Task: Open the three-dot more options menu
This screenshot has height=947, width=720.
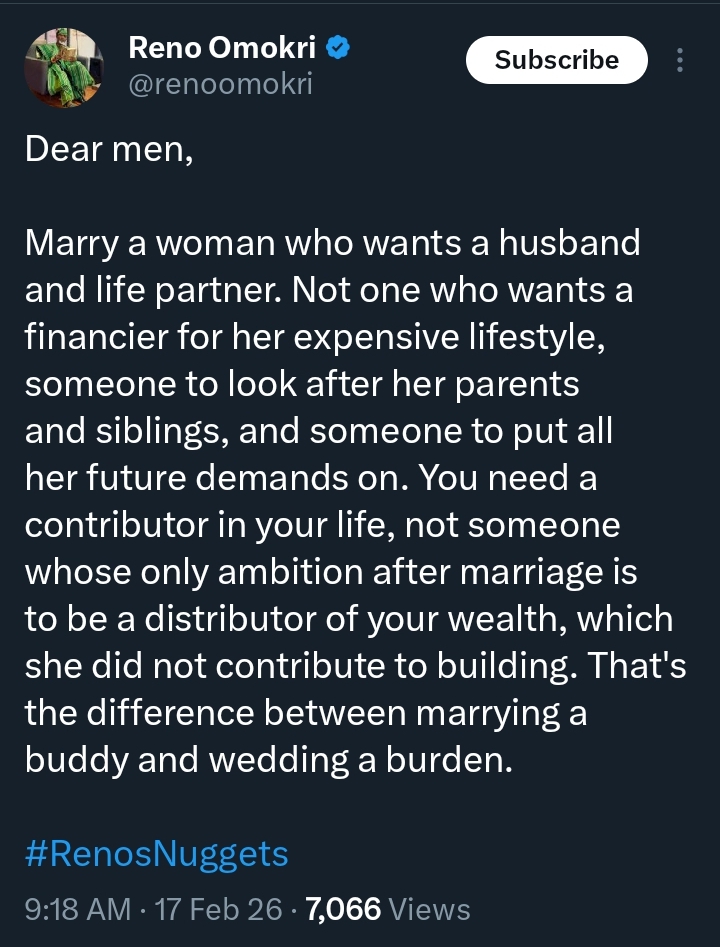Action: coord(681,61)
